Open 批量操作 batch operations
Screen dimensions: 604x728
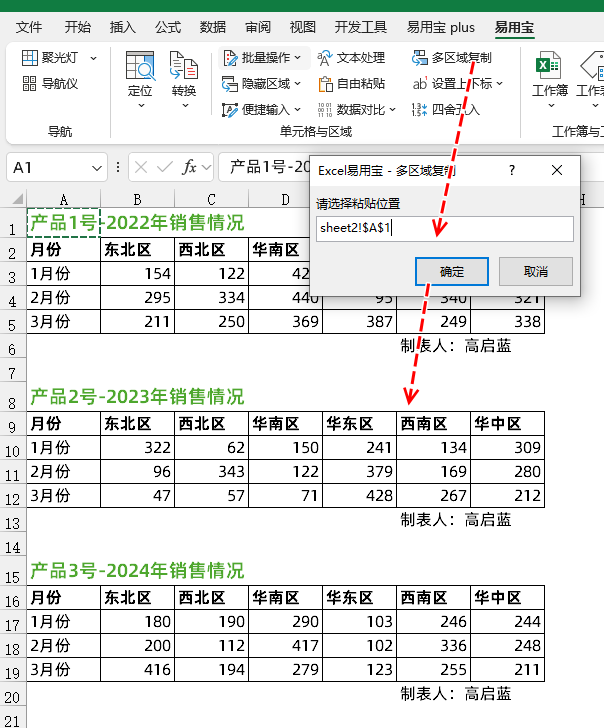click(263, 58)
